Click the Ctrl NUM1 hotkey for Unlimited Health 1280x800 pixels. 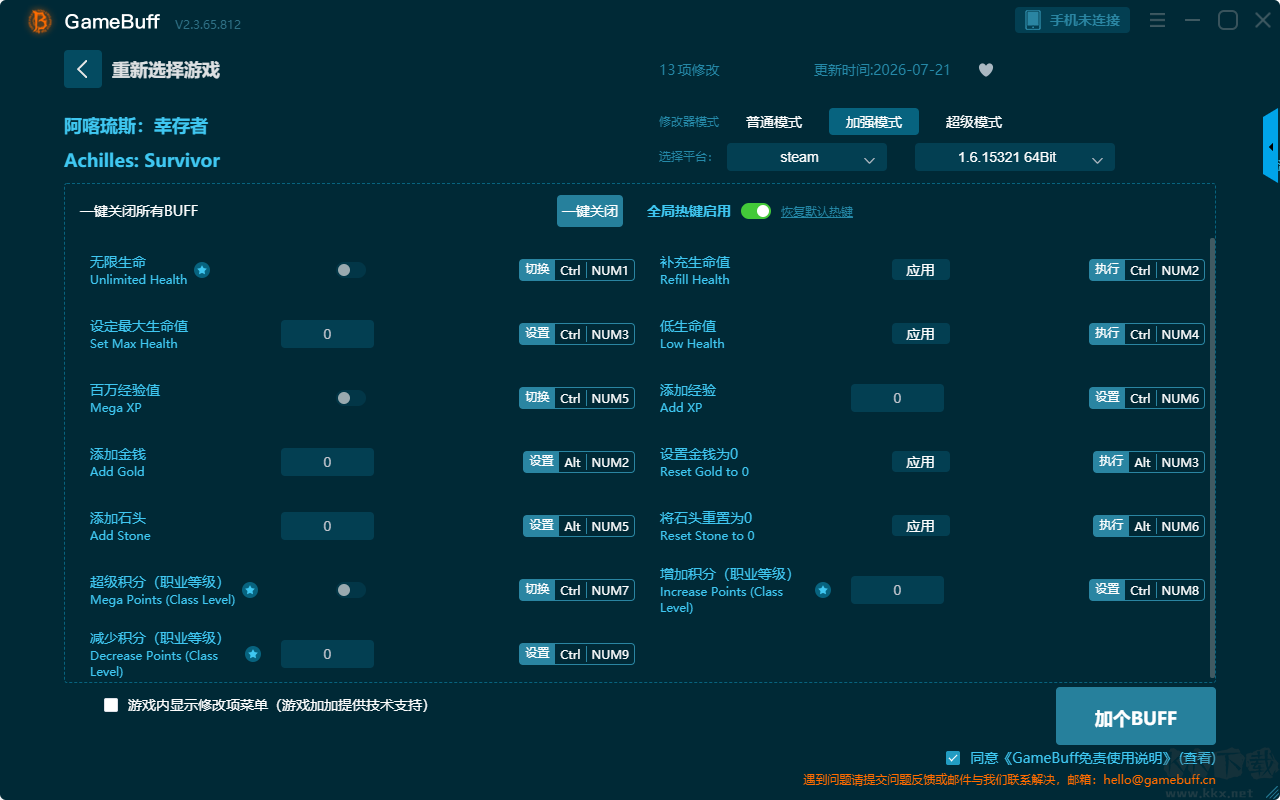[x=577, y=270]
